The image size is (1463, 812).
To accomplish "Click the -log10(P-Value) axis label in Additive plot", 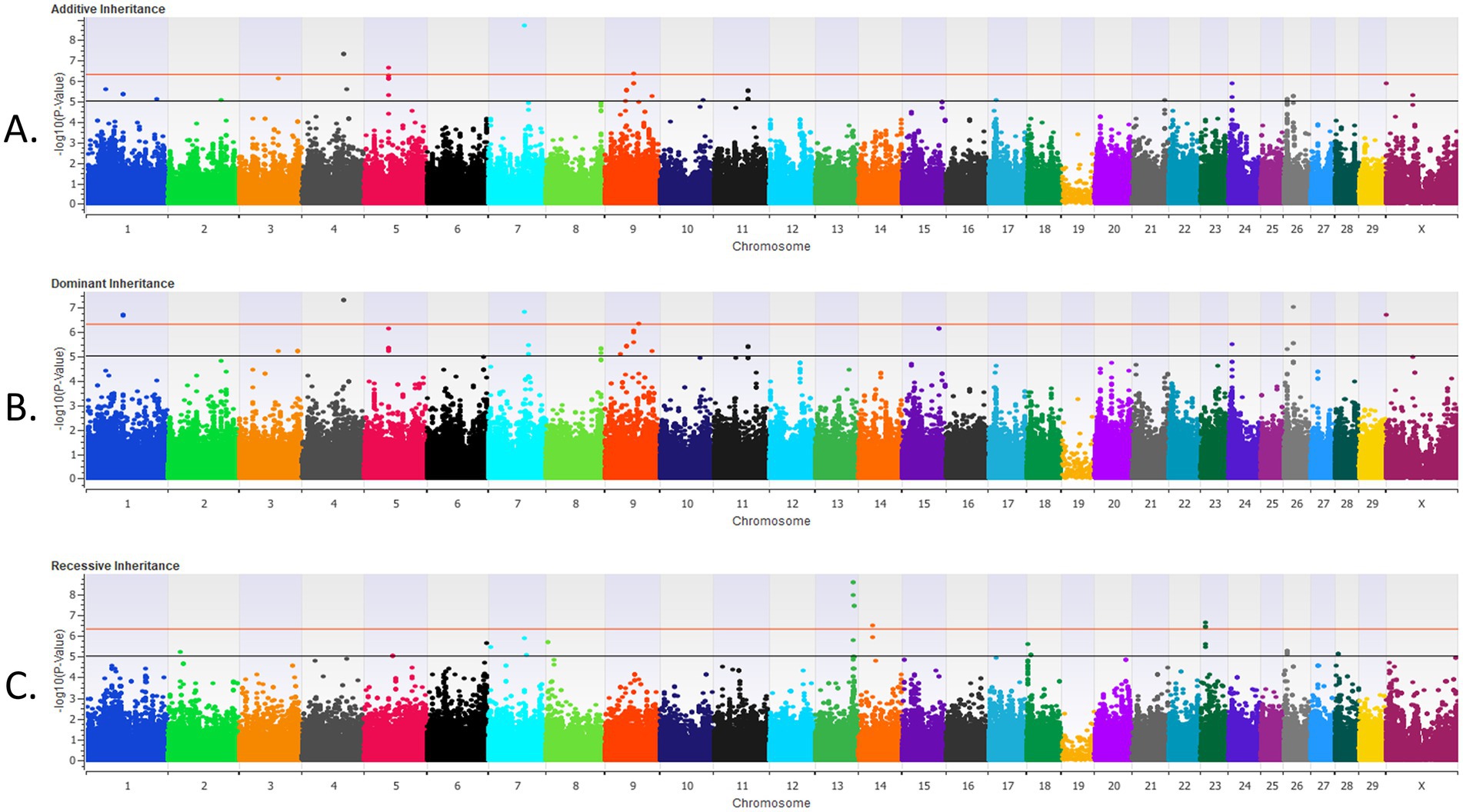I will tap(59, 115).
